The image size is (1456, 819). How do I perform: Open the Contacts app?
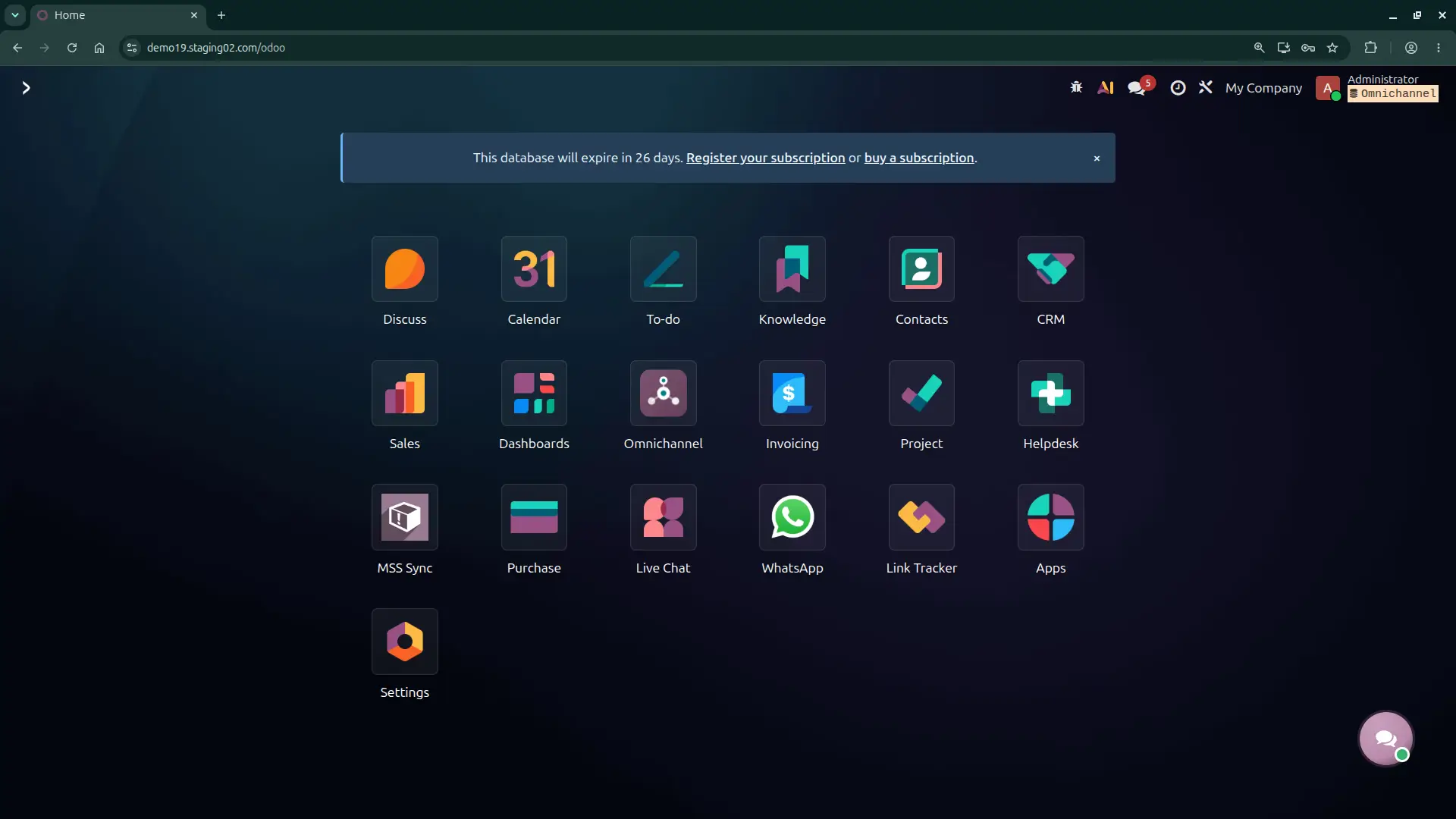pos(921,269)
